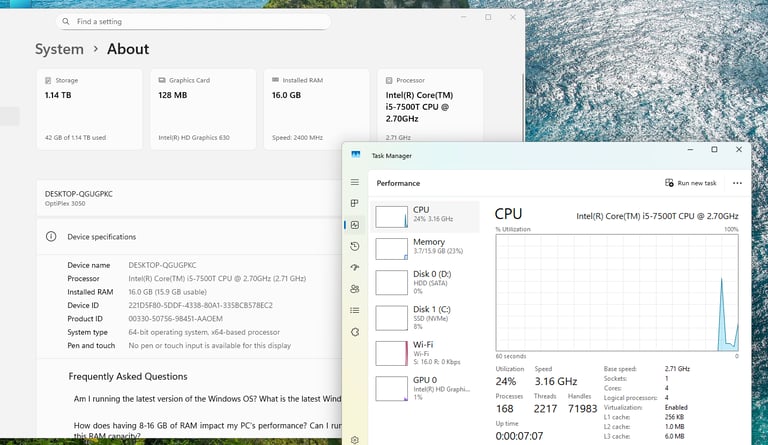Click Task Manager app icon in title bar
This screenshot has height=445, width=768.
click(356, 155)
